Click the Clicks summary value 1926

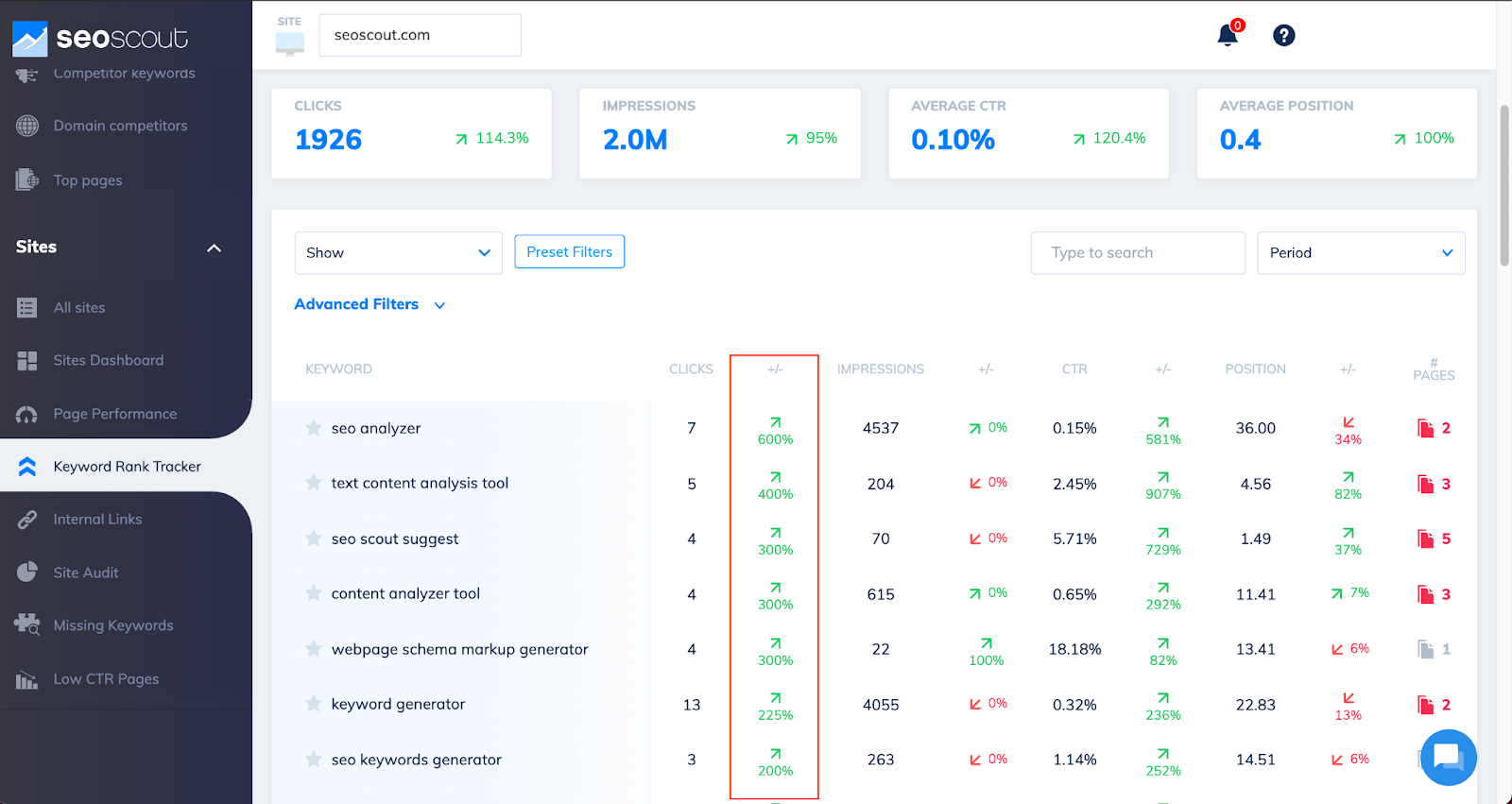tap(328, 140)
